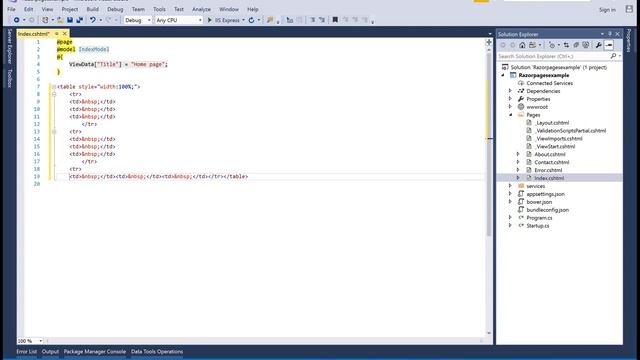Expand the services folder node
The height and width of the screenshot is (360, 640).
point(510,186)
